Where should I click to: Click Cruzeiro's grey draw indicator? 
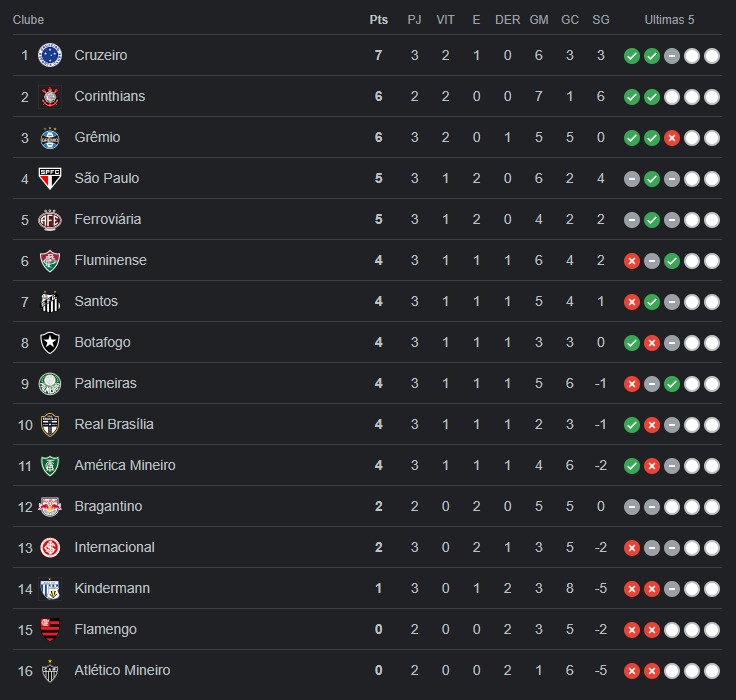coord(672,56)
